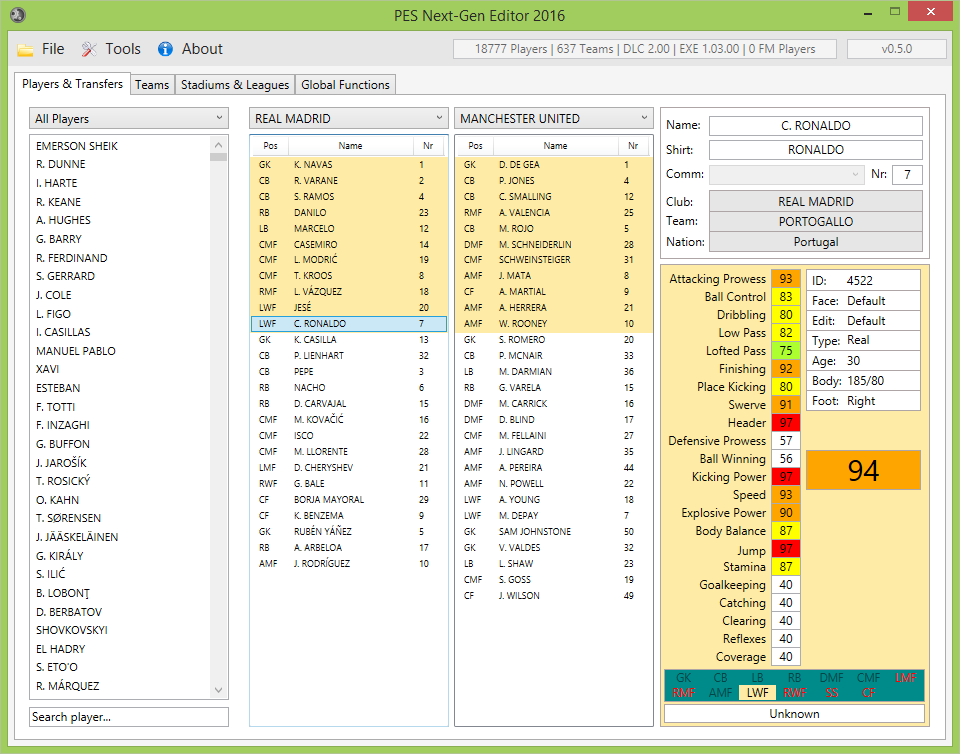The width and height of the screenshot is (960, 754).
Task: Toggle the GK position in position grid
Action: [683, 678]
